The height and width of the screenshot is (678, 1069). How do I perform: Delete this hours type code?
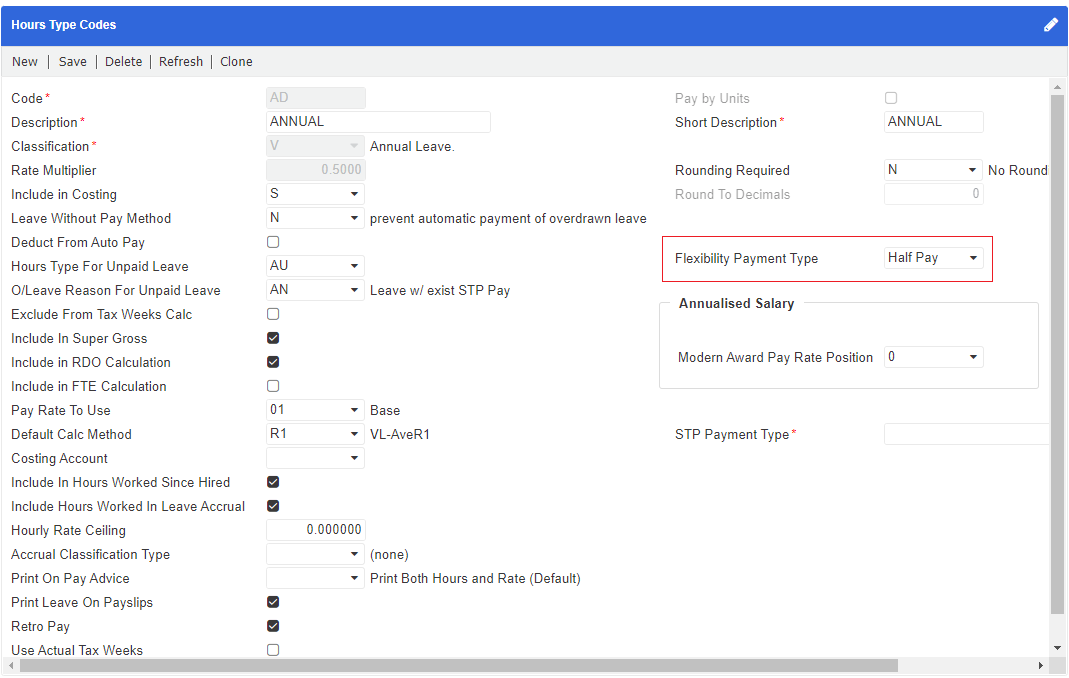point(123,61)
